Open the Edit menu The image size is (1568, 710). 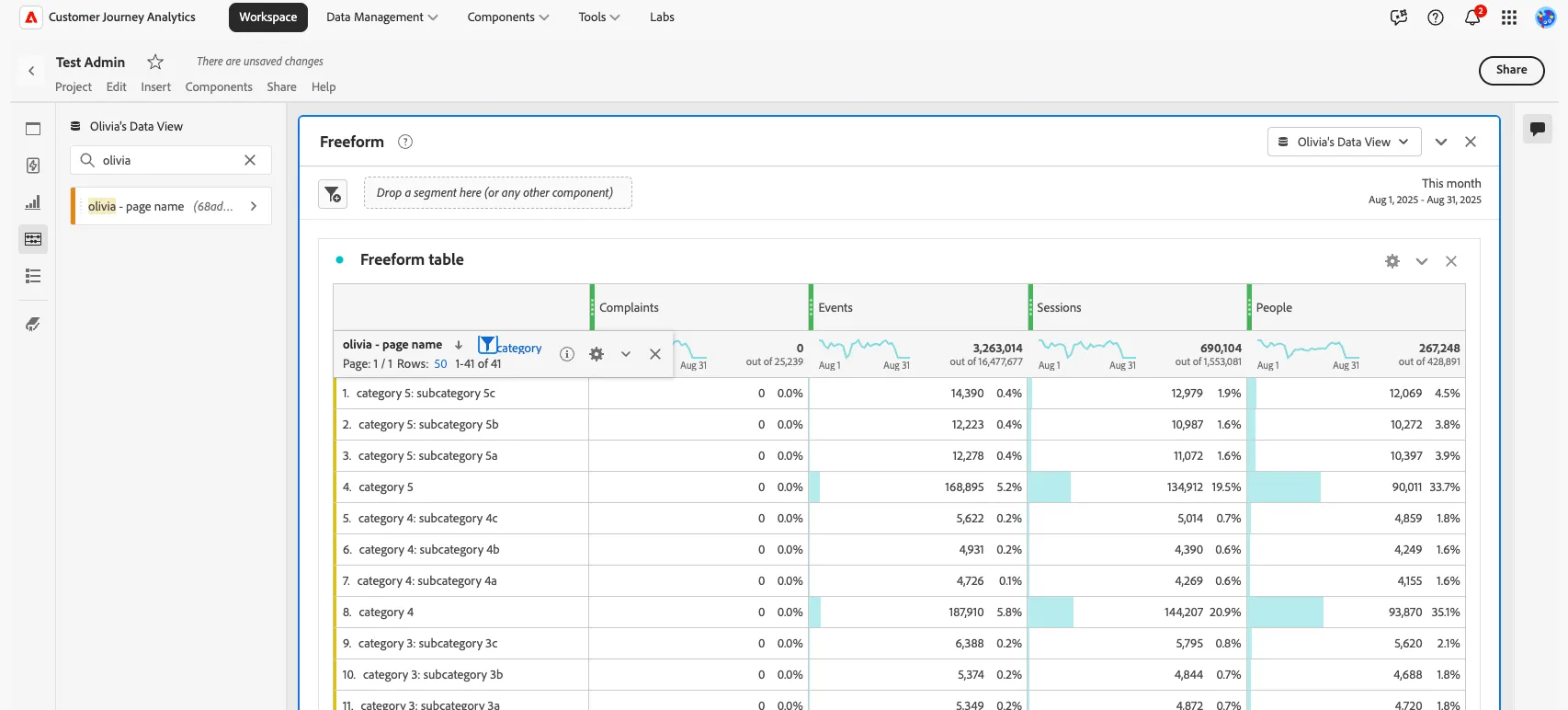tap(117, 87)
